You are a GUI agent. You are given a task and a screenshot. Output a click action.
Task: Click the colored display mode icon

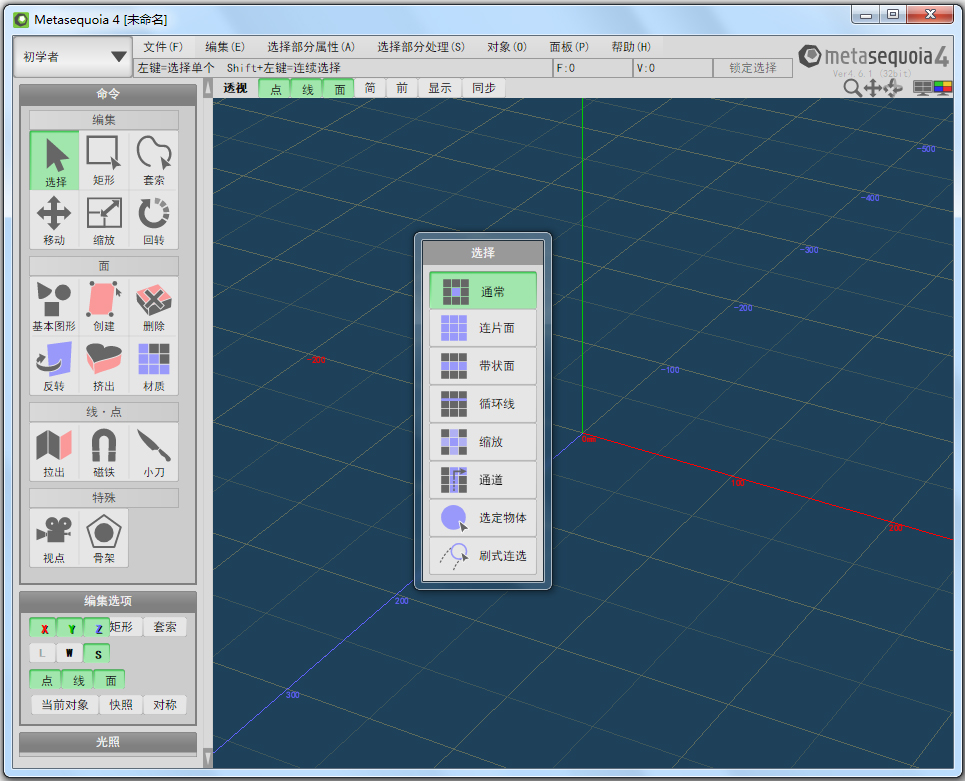pos(943,88)
